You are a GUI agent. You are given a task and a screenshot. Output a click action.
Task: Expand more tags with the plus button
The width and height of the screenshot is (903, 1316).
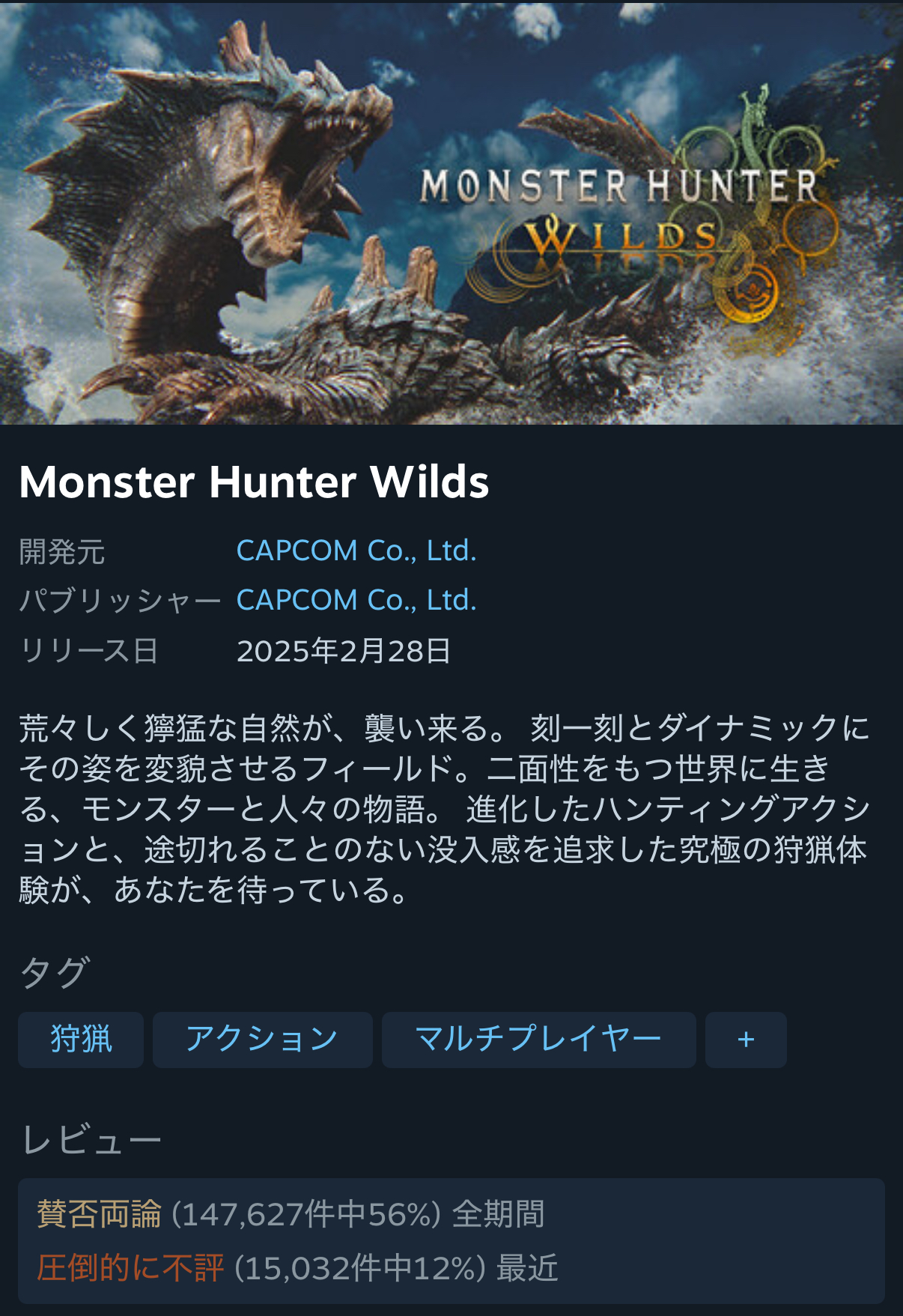coord(746,1040)
